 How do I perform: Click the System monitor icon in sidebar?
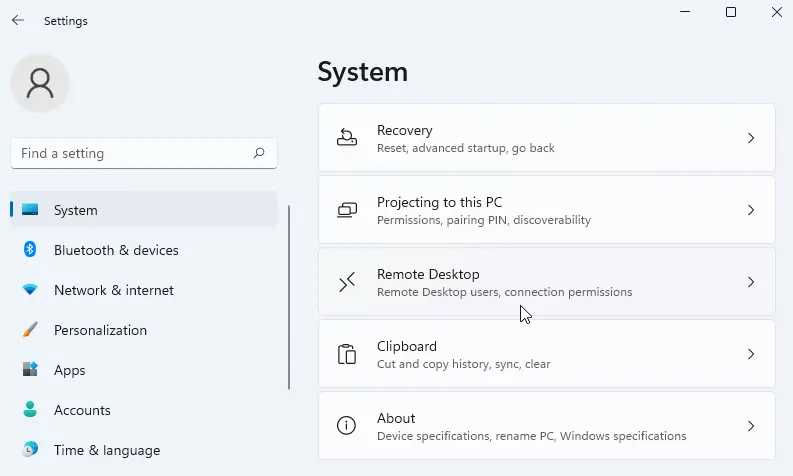pyautogui.click(x=30, y=209)
